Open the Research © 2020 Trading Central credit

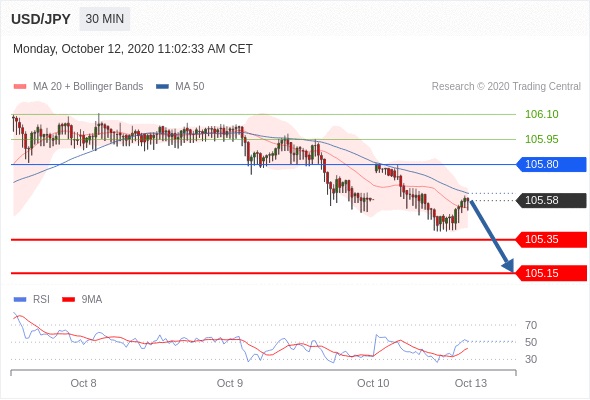point(506,87)
